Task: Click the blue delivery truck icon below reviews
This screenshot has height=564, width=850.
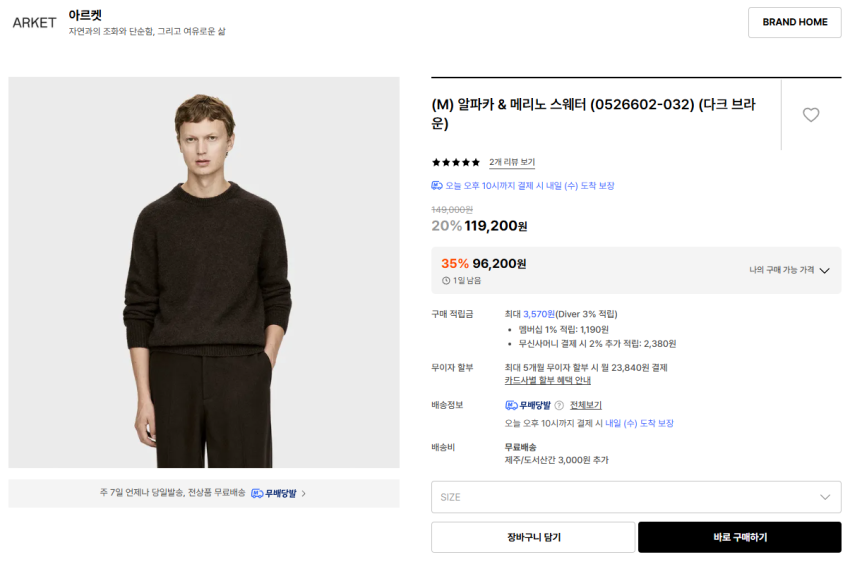Action: point(437,186)
